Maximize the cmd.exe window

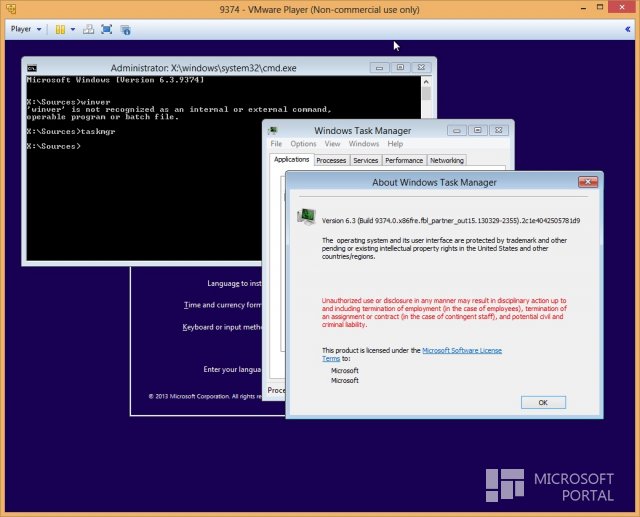(x=400, y=67)
